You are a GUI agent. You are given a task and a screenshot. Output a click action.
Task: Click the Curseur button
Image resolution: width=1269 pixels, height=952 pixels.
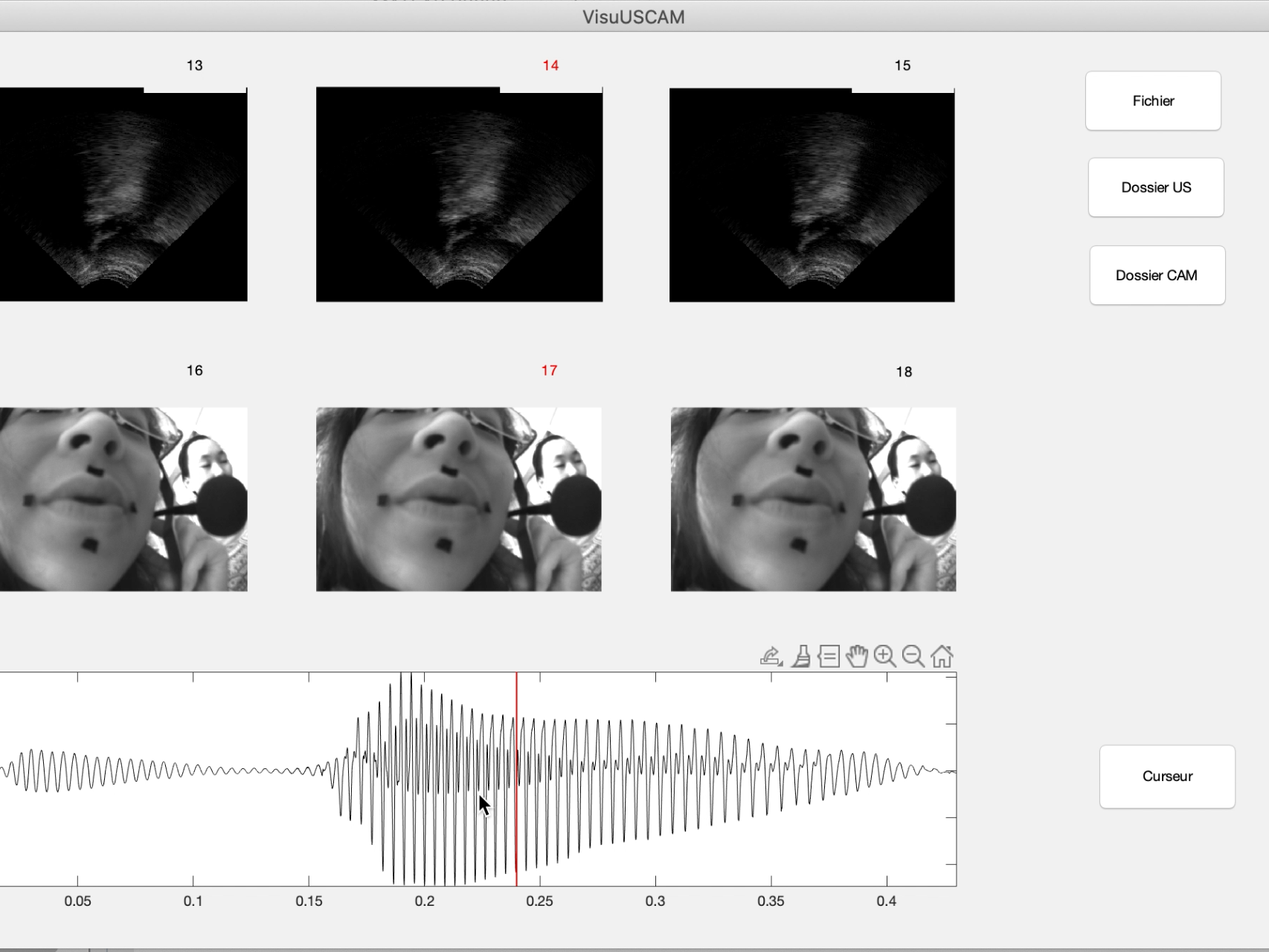(x=1167, y=776)
